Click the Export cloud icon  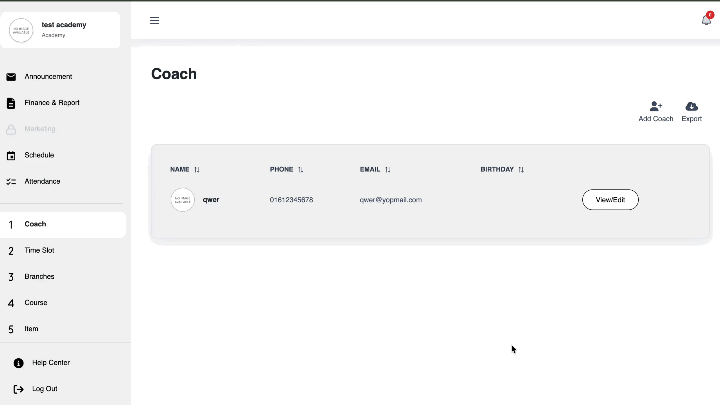pyautogui.click(x=691, y=106)
